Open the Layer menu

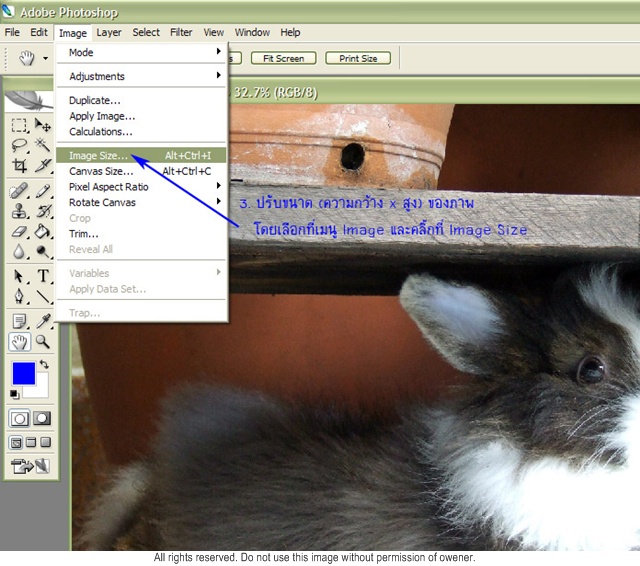pos(109,32)
